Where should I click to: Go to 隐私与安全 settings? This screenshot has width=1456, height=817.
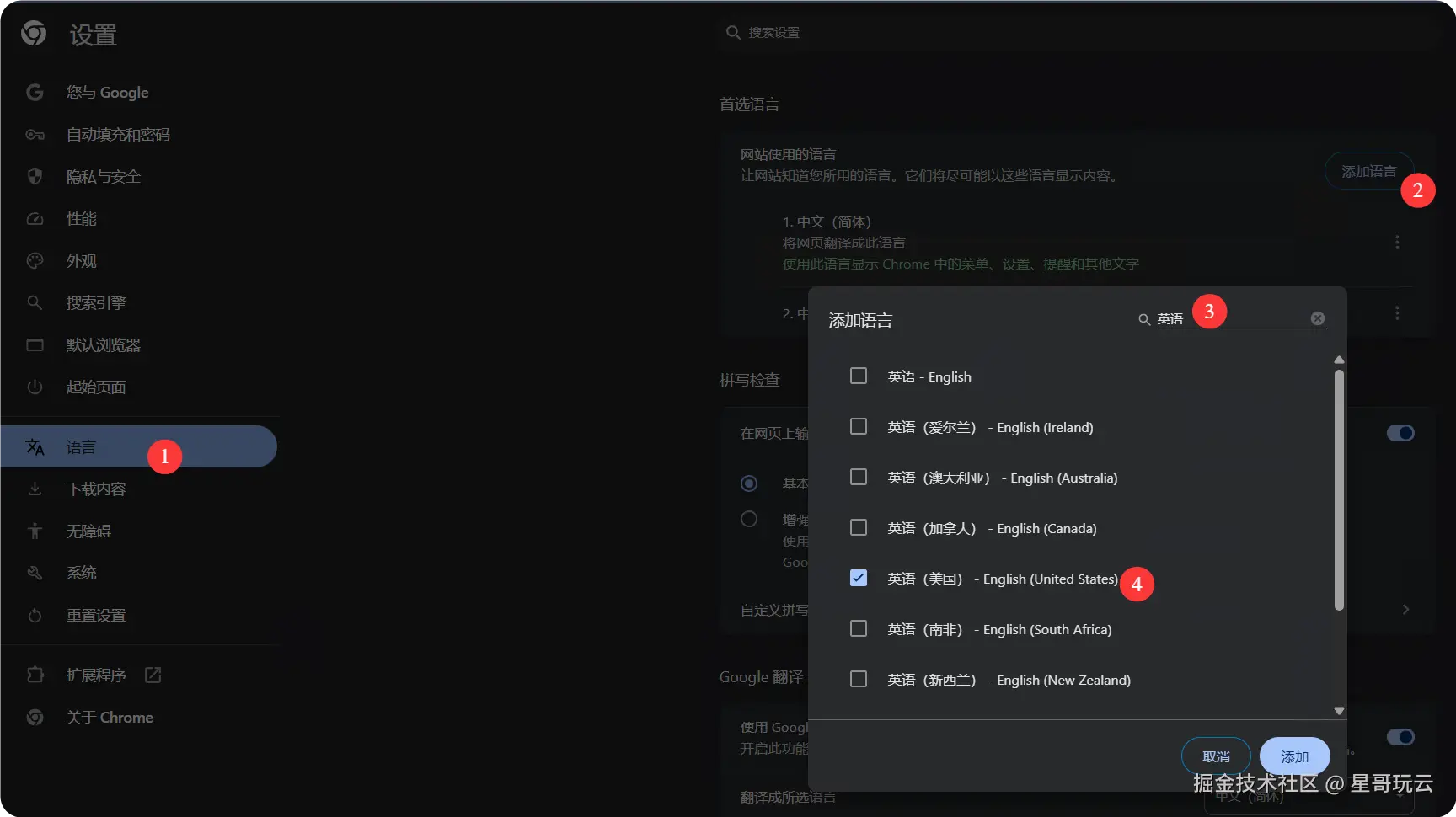tap(139, 177)
